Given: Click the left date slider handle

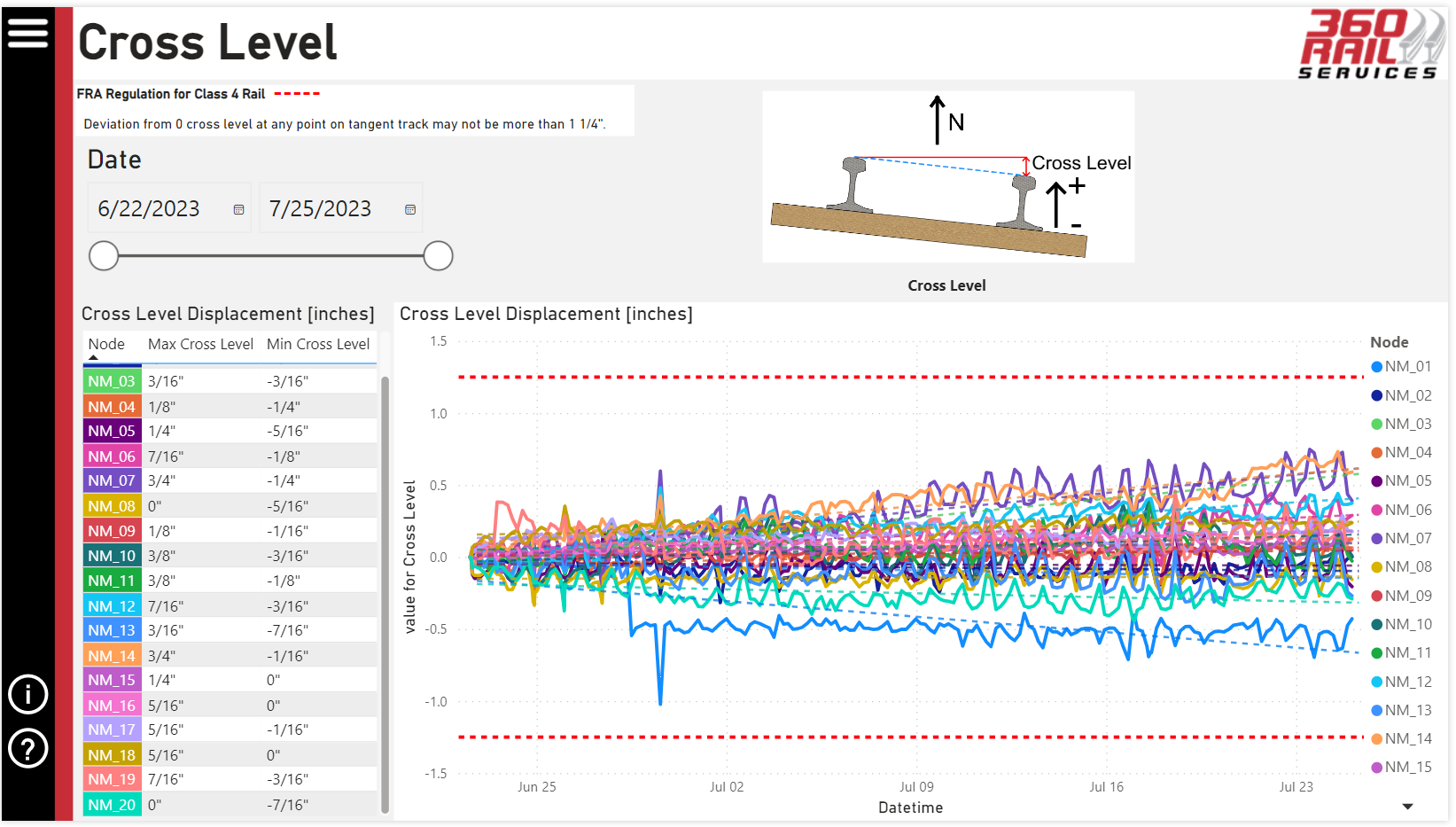Looking at the screenshot, I should 104,256.
